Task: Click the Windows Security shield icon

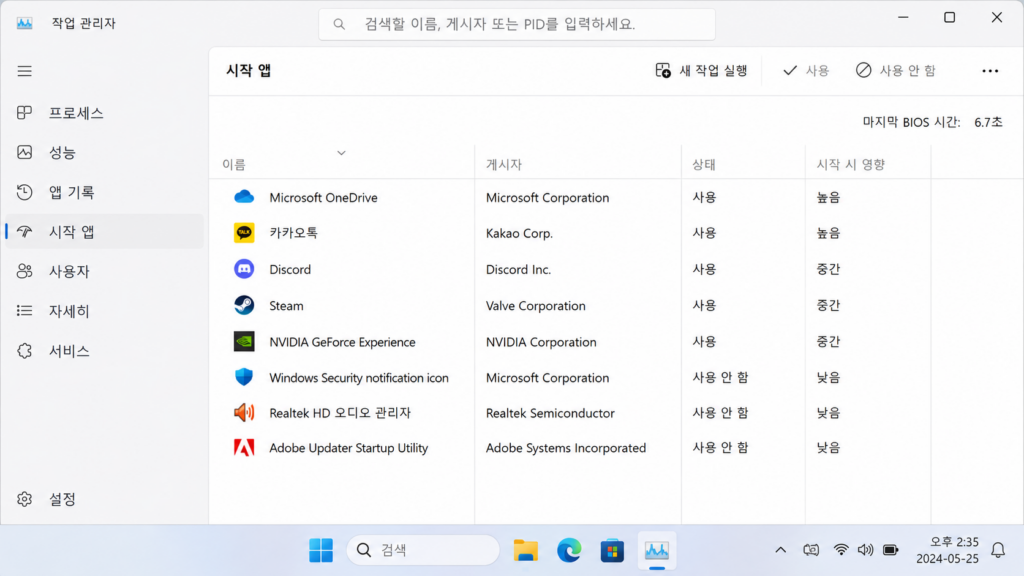Action: [x=244, y=377]
